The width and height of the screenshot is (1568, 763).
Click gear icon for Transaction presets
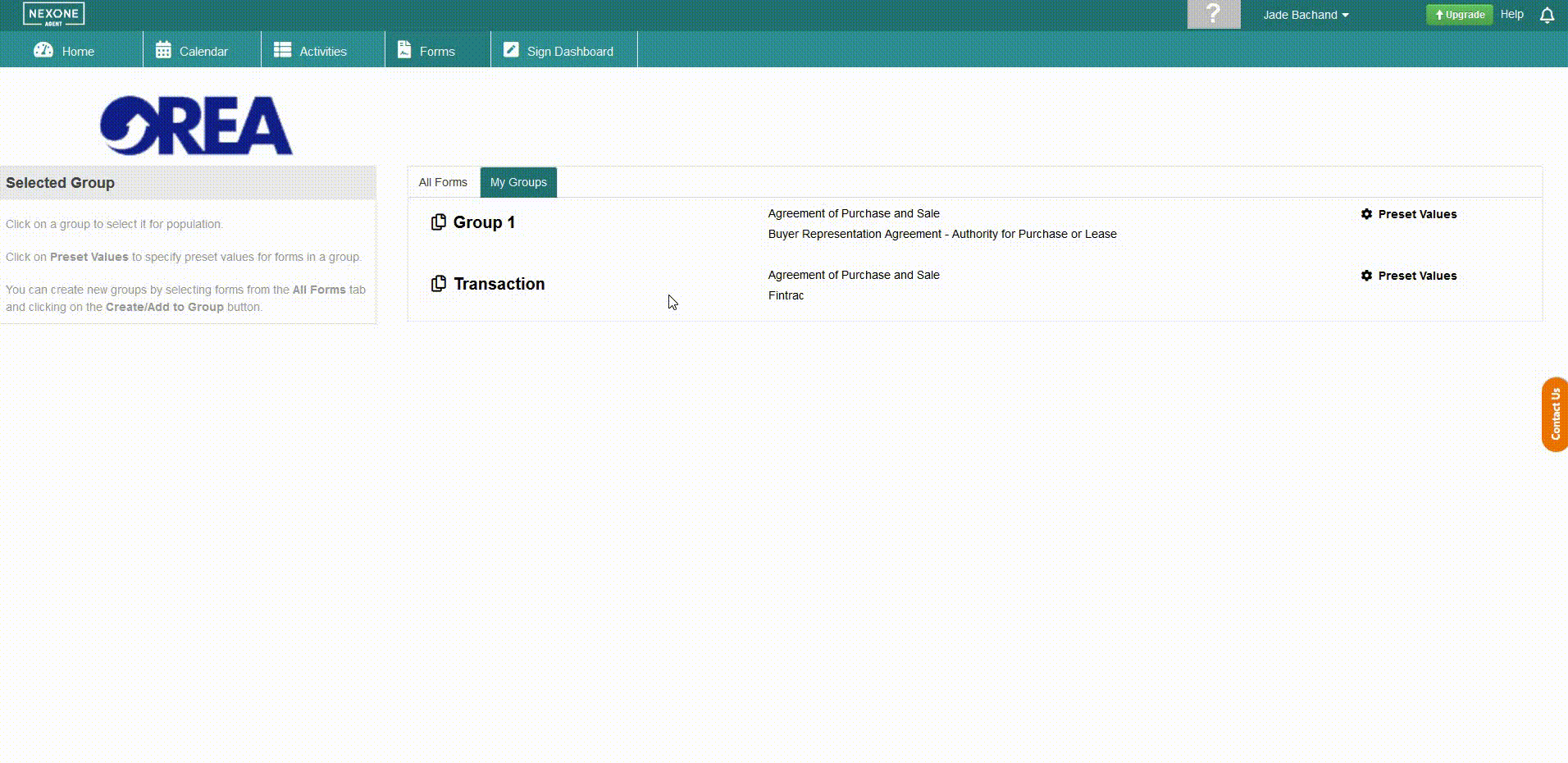(x=1366, y=276)
